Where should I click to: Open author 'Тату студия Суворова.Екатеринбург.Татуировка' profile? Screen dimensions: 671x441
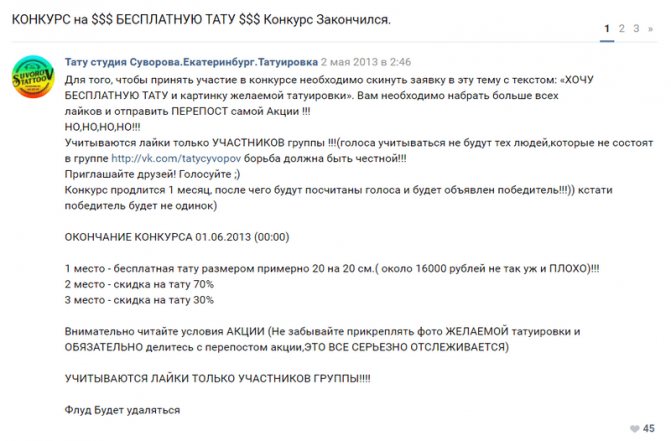[175, 61]
